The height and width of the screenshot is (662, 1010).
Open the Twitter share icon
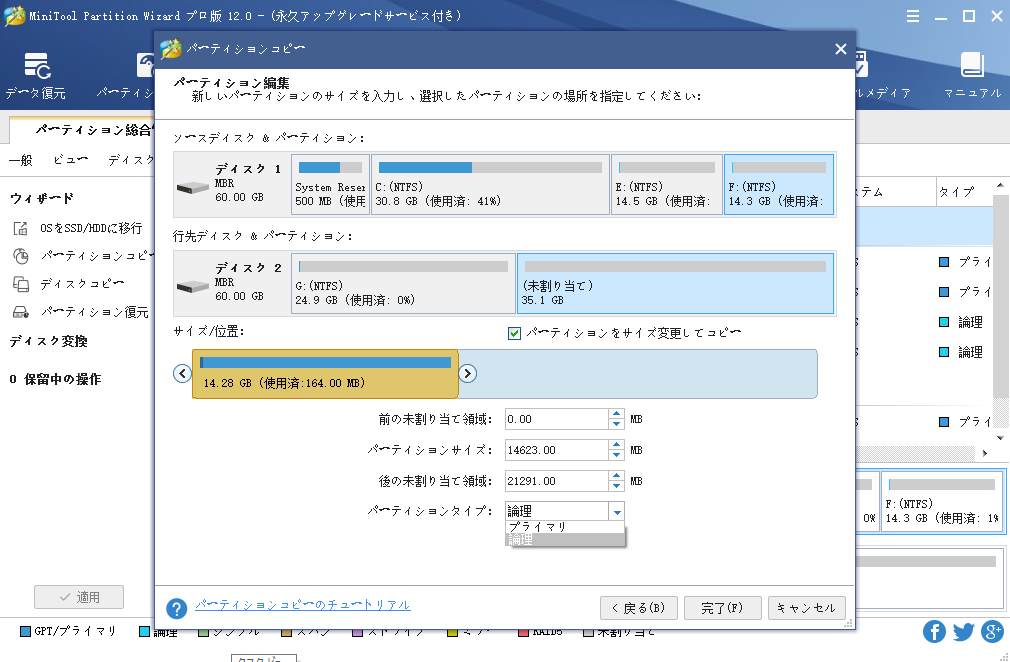(962, 632)
